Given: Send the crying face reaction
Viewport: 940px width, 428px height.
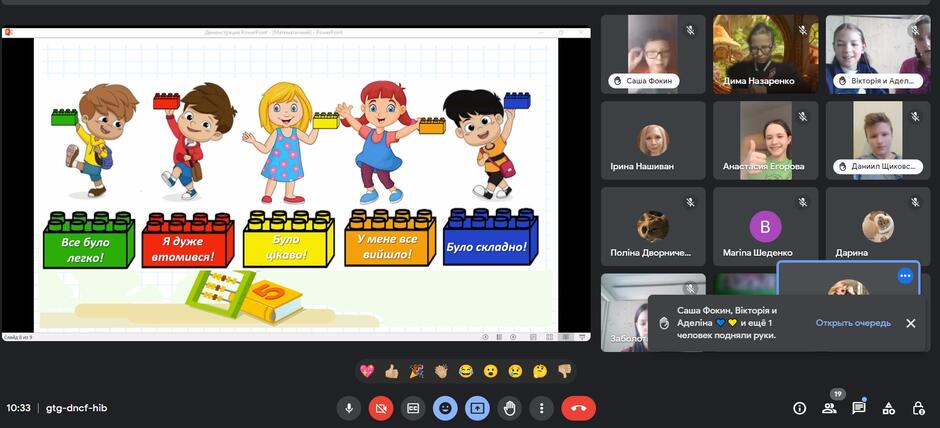Looking at the screenshot, I should tap(515, 371).
